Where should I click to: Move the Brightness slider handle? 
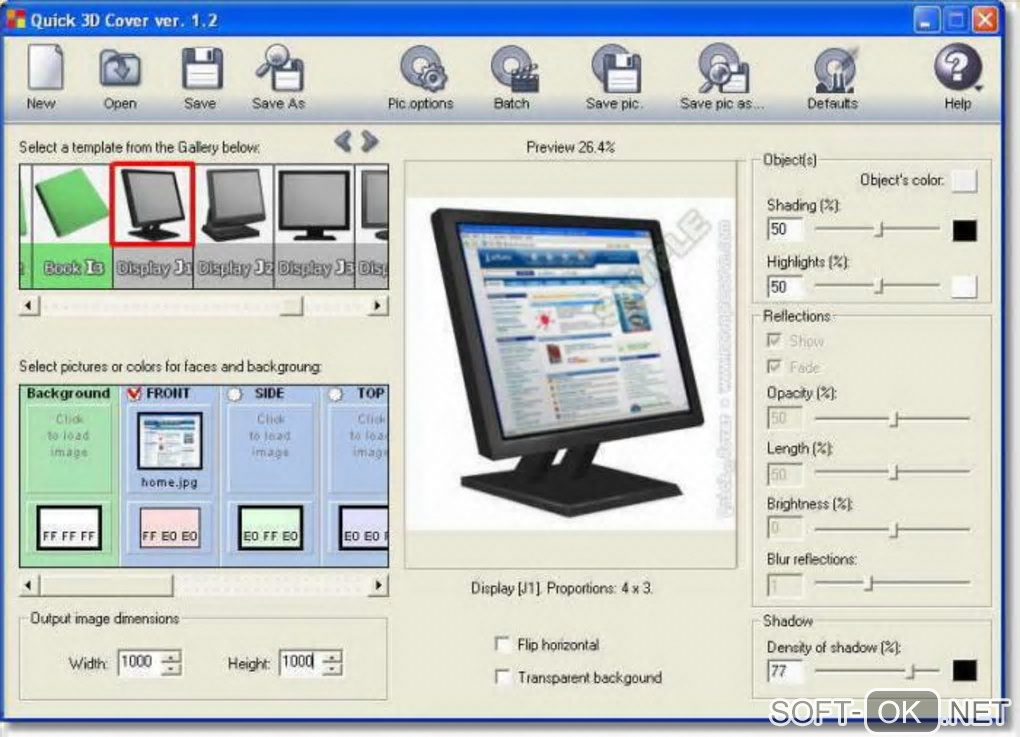[896, 530]
